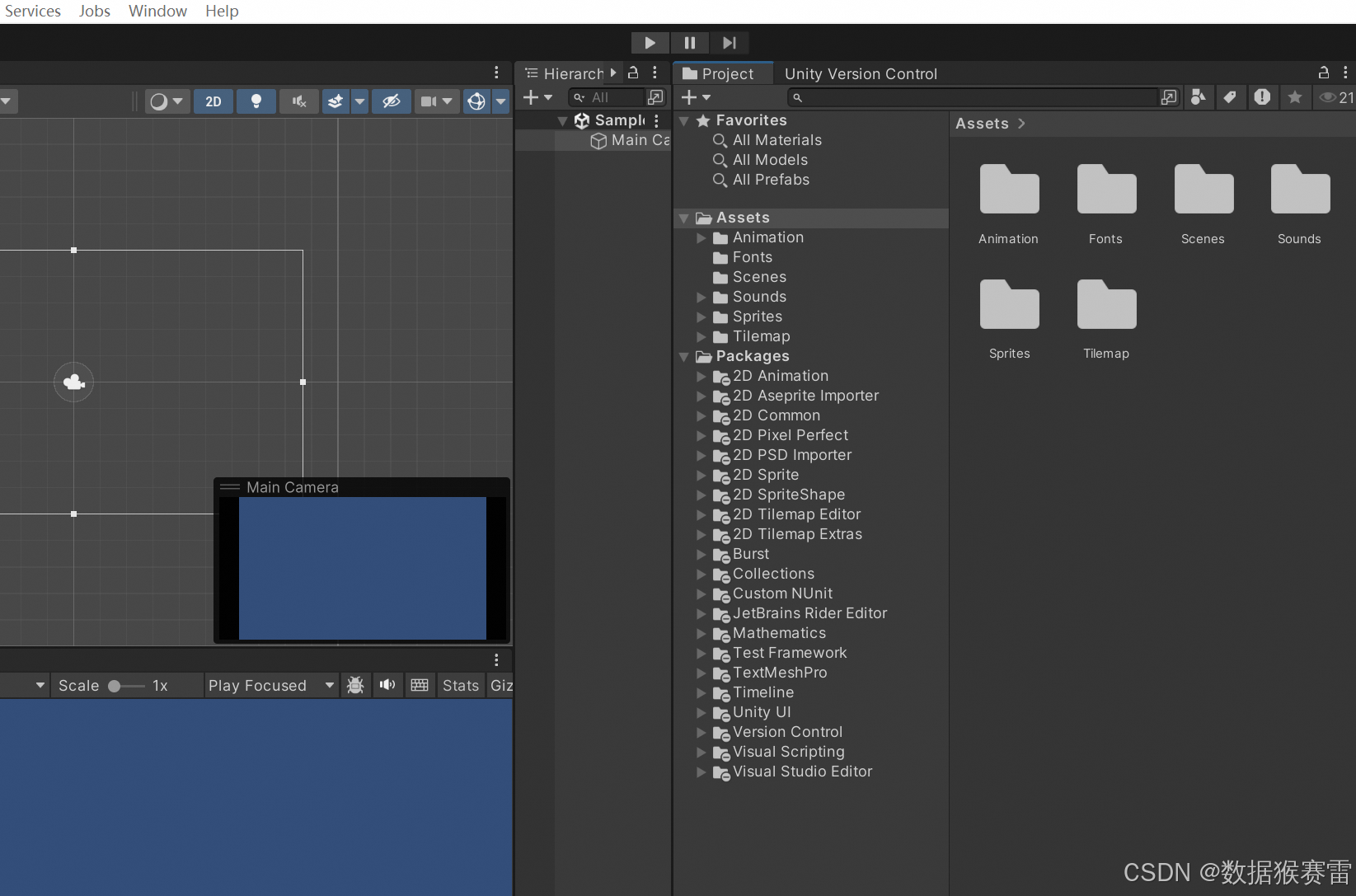Open the Jobs menu
The image size is (1356, 896).
coord(95,11)
